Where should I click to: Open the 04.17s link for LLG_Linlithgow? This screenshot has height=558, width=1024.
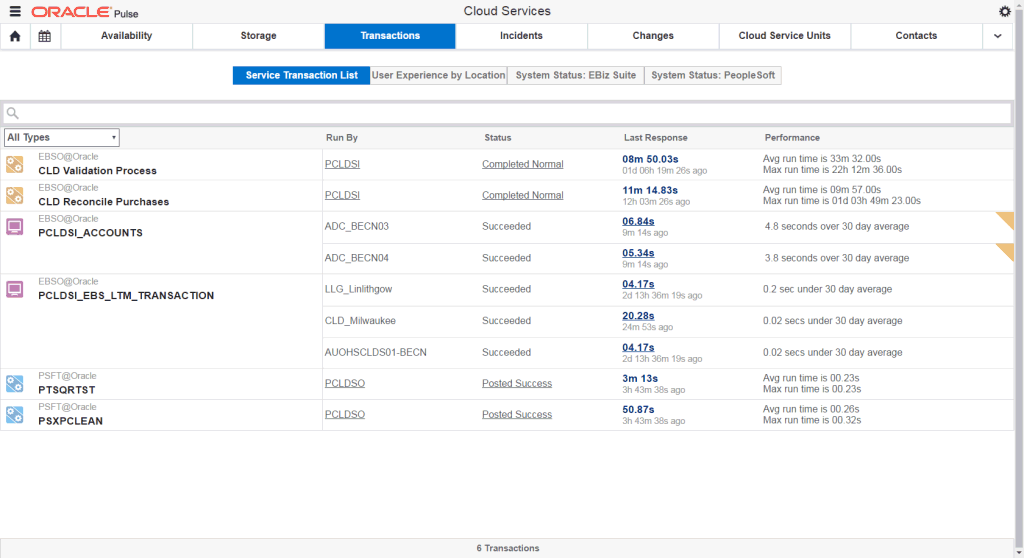click(638, 284)
